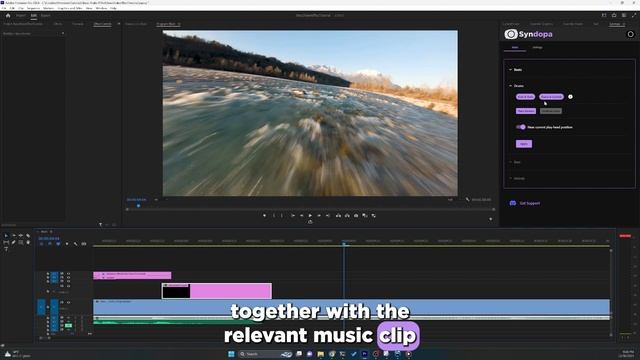
Task: Select the pink clip with black thumbnail
Action: point(217,291)
